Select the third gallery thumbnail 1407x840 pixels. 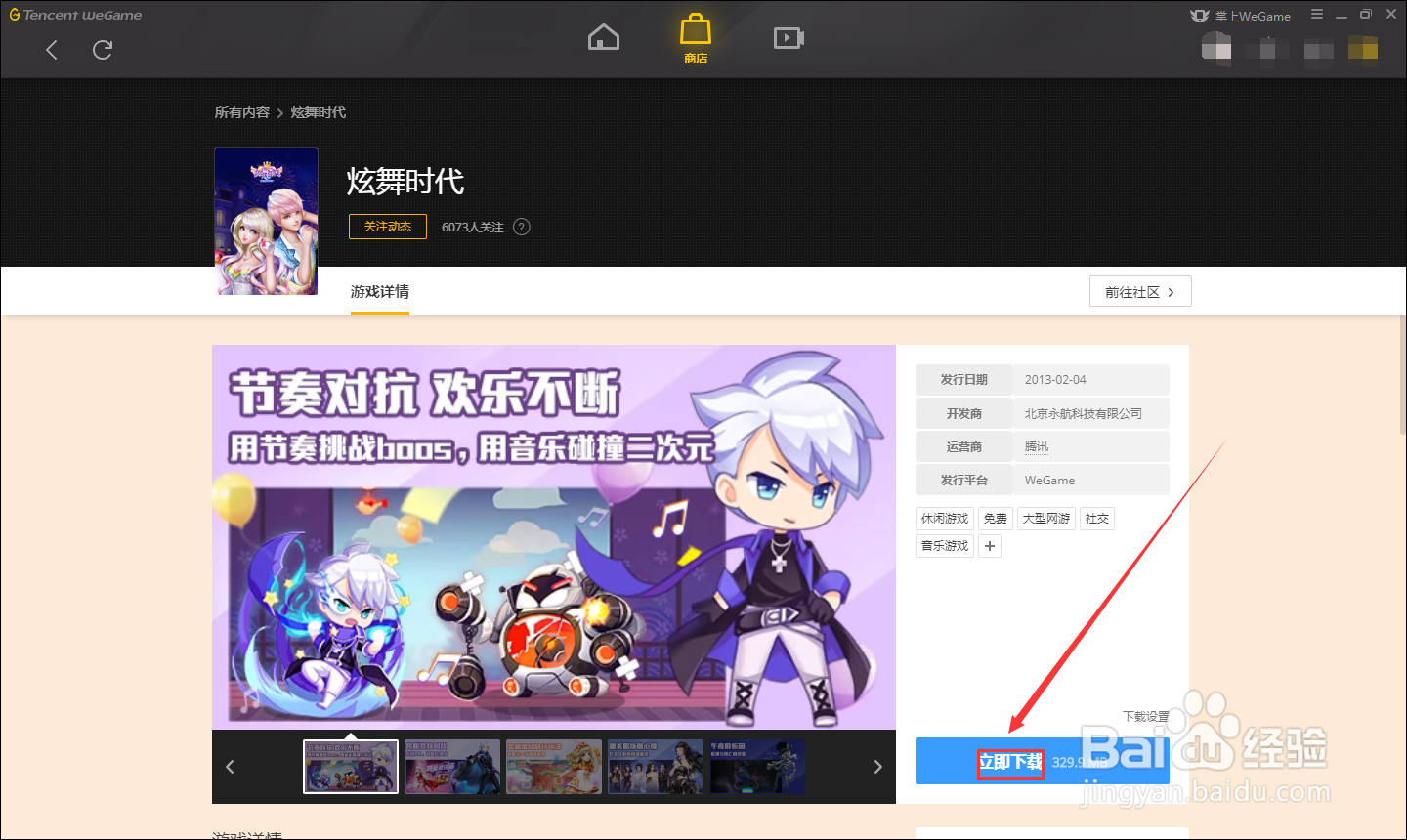click(x=554, y=766)
